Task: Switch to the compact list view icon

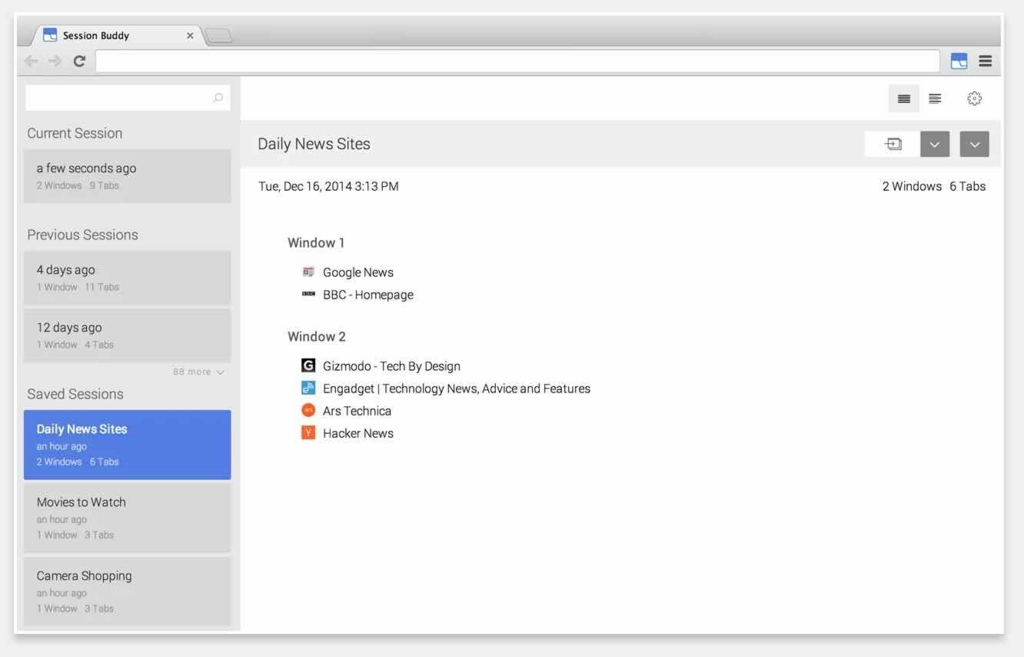Action: pyautogui.click(x=904, y=99)
